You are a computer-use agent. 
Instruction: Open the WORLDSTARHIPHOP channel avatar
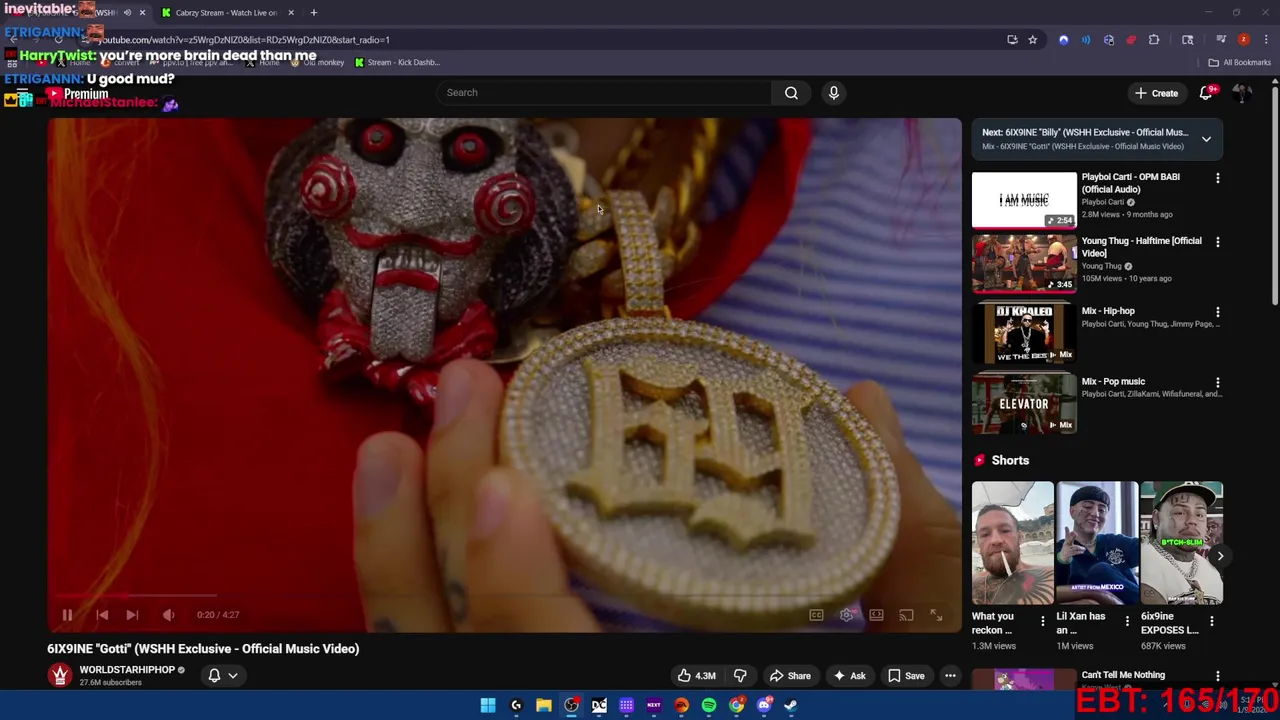[x=60, y=676]
